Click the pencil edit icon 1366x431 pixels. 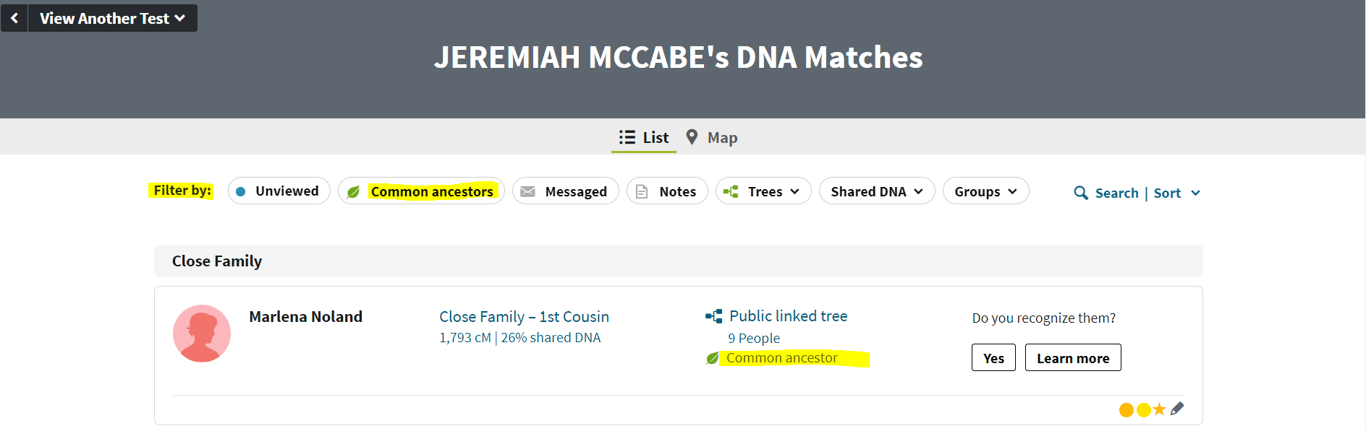[1177, 409]
